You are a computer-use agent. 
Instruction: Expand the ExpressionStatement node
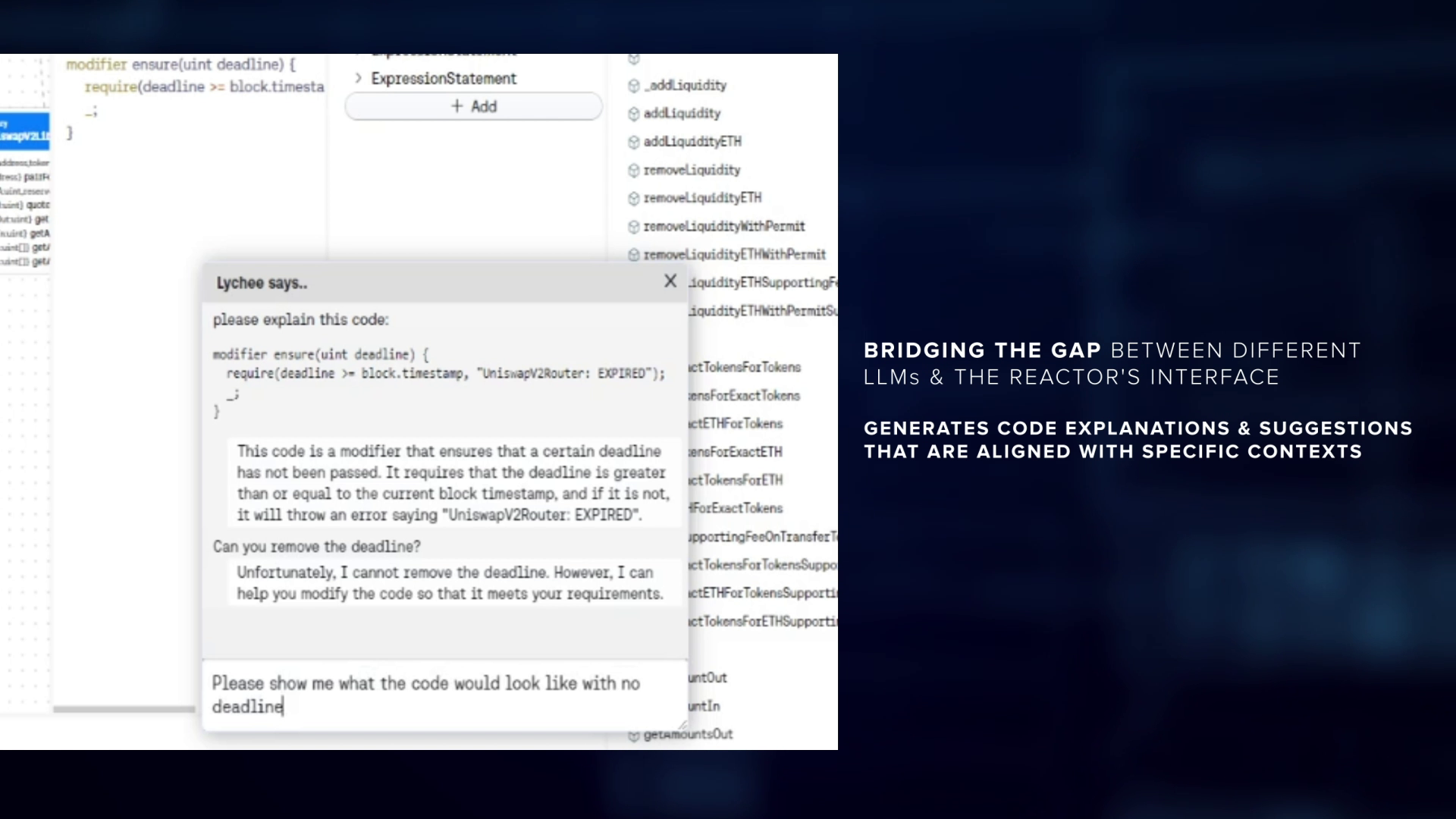pos(358,78)
